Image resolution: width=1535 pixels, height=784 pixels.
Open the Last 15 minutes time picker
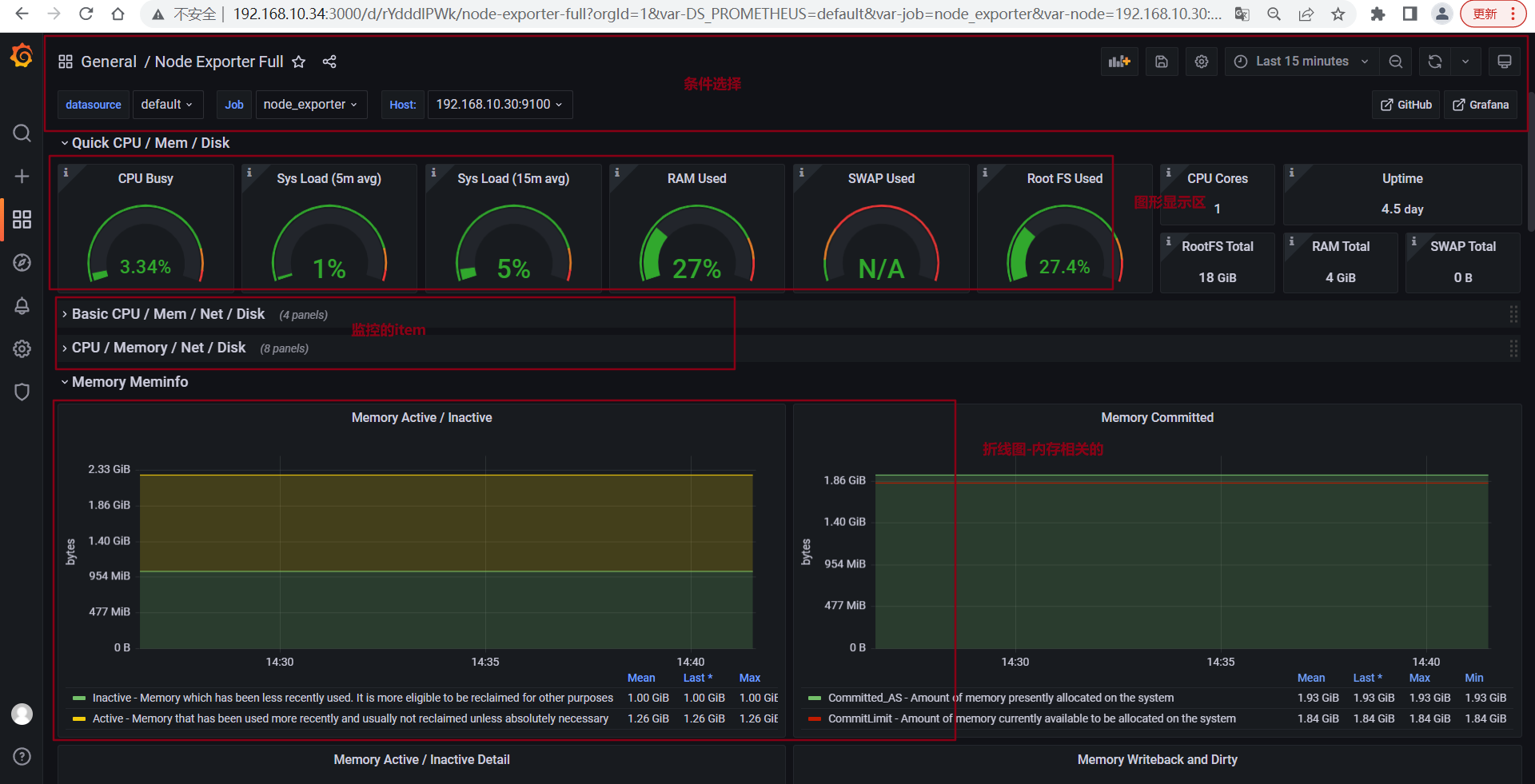tap(1301, 62)
